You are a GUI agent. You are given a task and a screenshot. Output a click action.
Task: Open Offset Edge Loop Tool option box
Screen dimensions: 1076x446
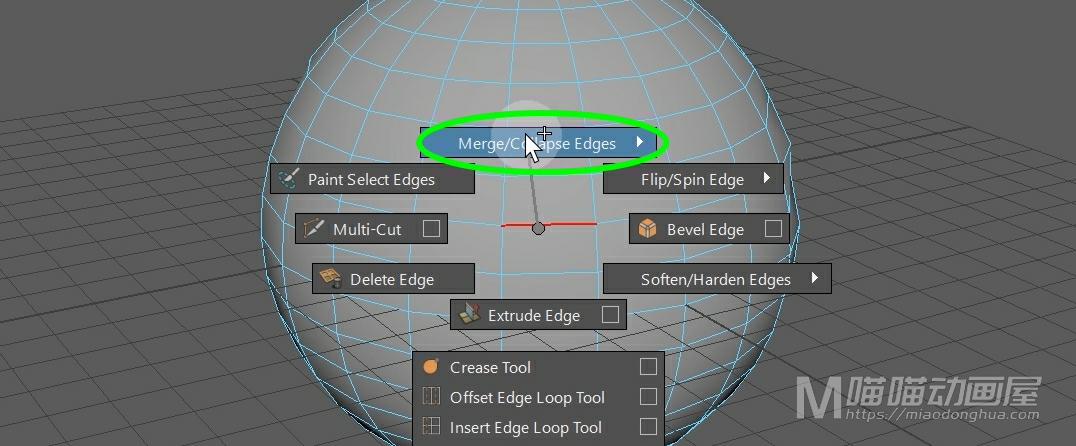pos(648,397)
